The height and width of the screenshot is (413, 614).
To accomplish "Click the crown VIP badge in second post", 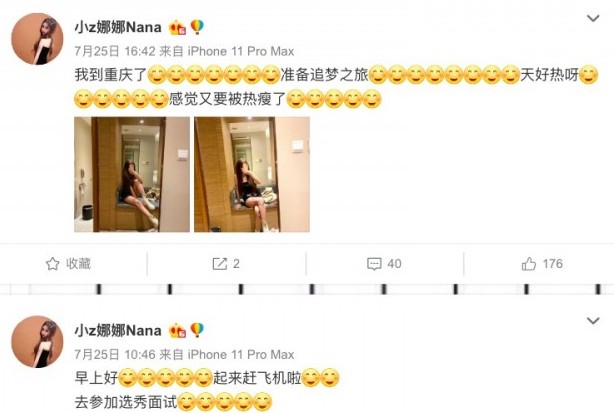I will 177,331.
